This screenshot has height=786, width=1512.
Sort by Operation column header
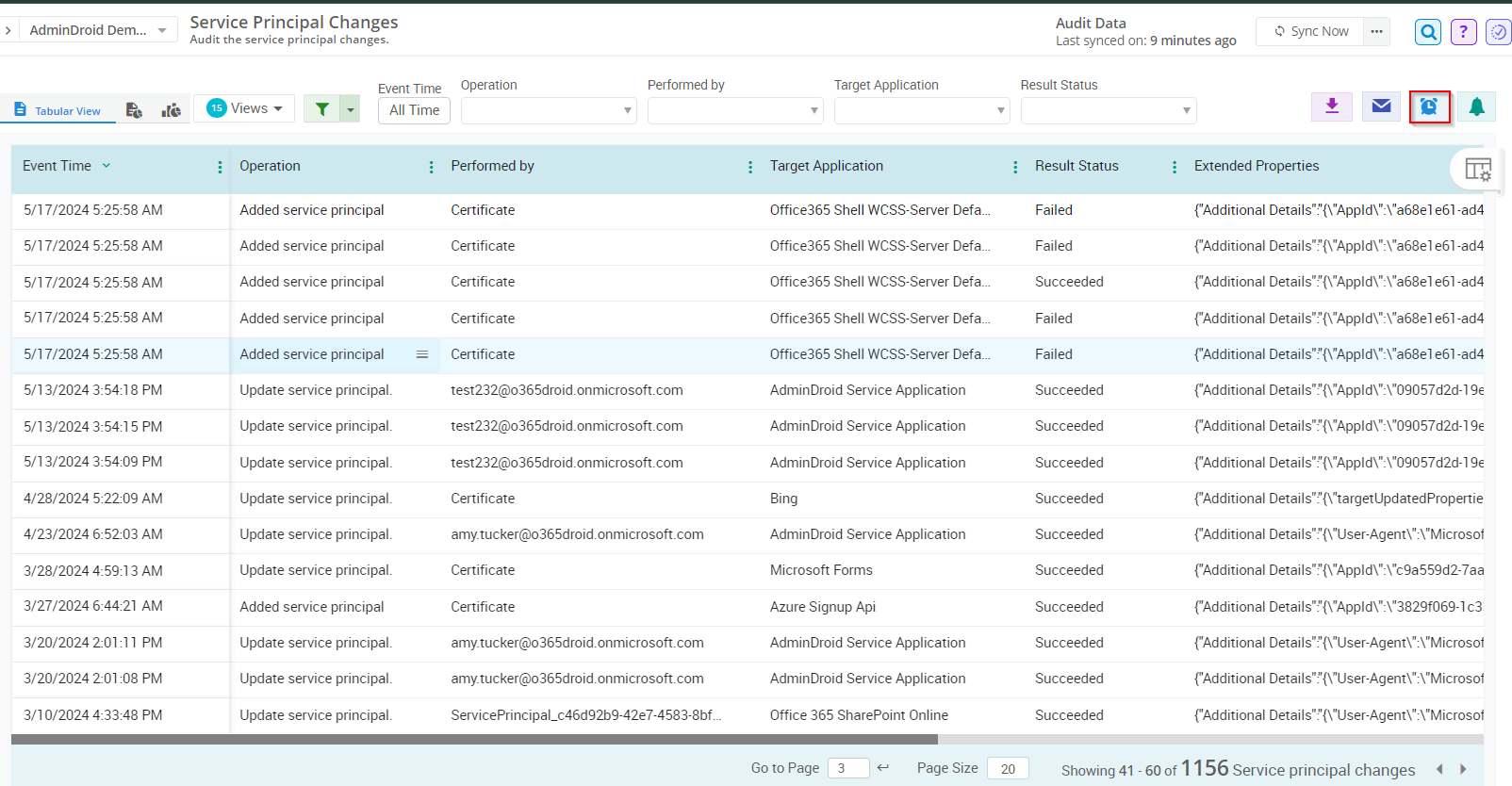tap(270, 166)
